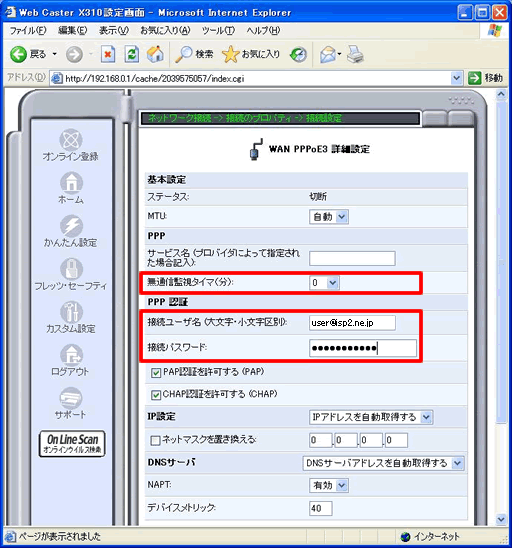Click the WAN PPPoE3 詳細設定 heading
The height and width of the screenshot is (548, 512).
pyautogui.click(x=319, y=149)
